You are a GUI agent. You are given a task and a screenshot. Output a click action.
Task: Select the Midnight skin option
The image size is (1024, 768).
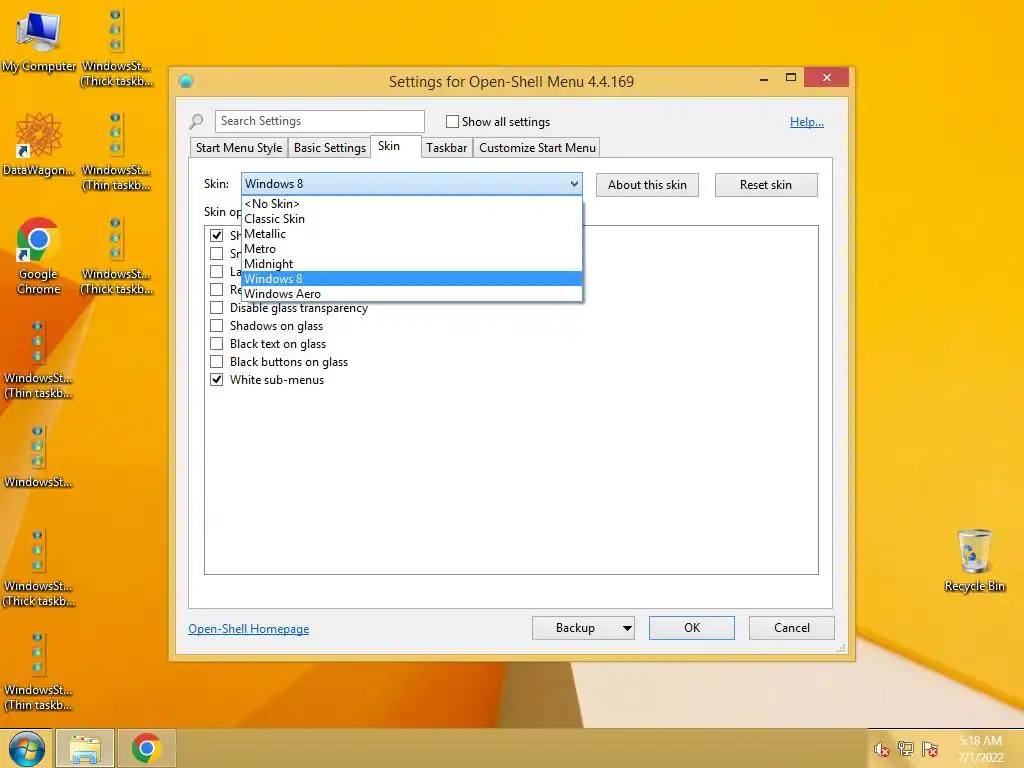411,264
